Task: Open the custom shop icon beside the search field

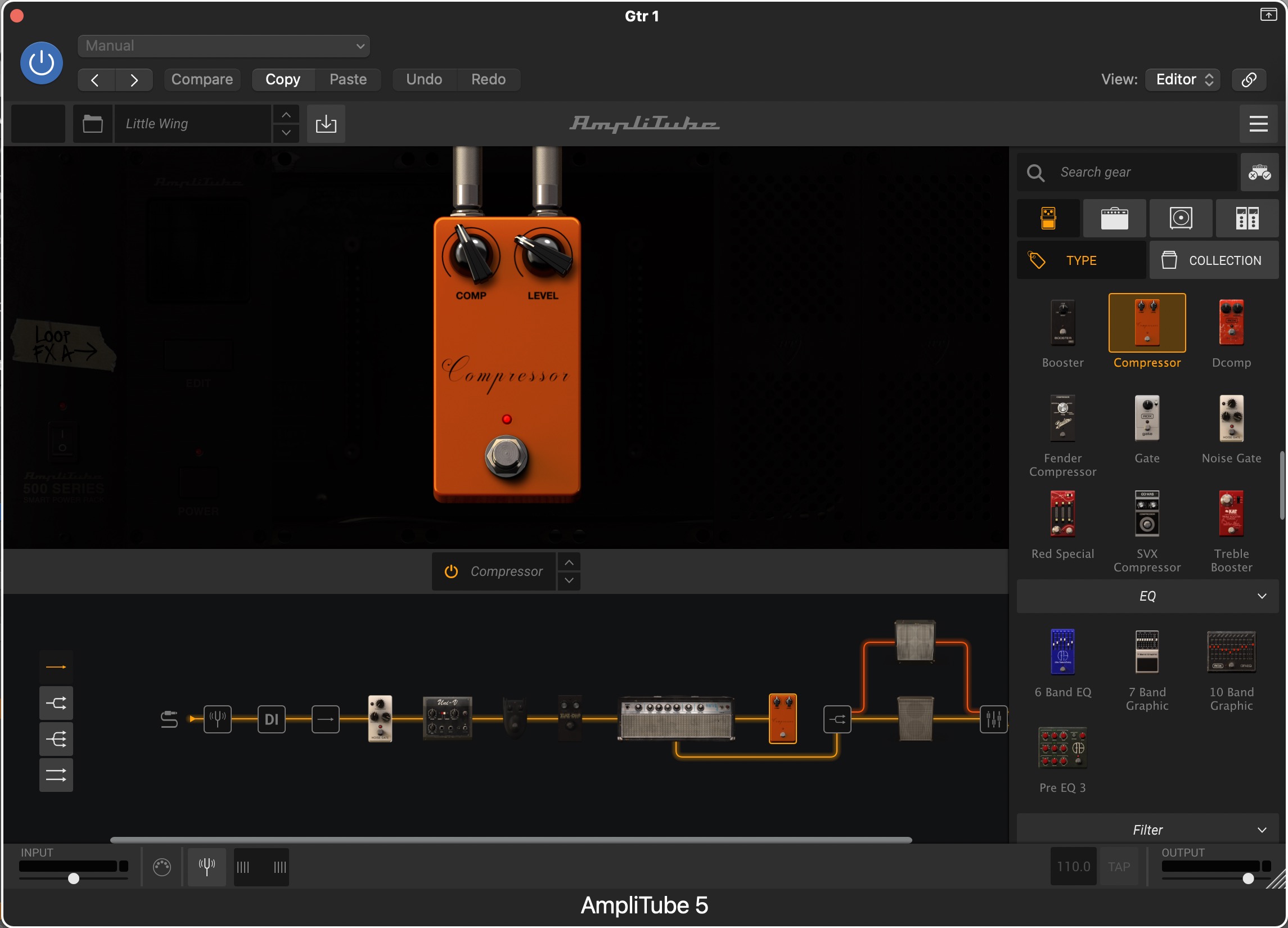Action: pos(1259,172)
